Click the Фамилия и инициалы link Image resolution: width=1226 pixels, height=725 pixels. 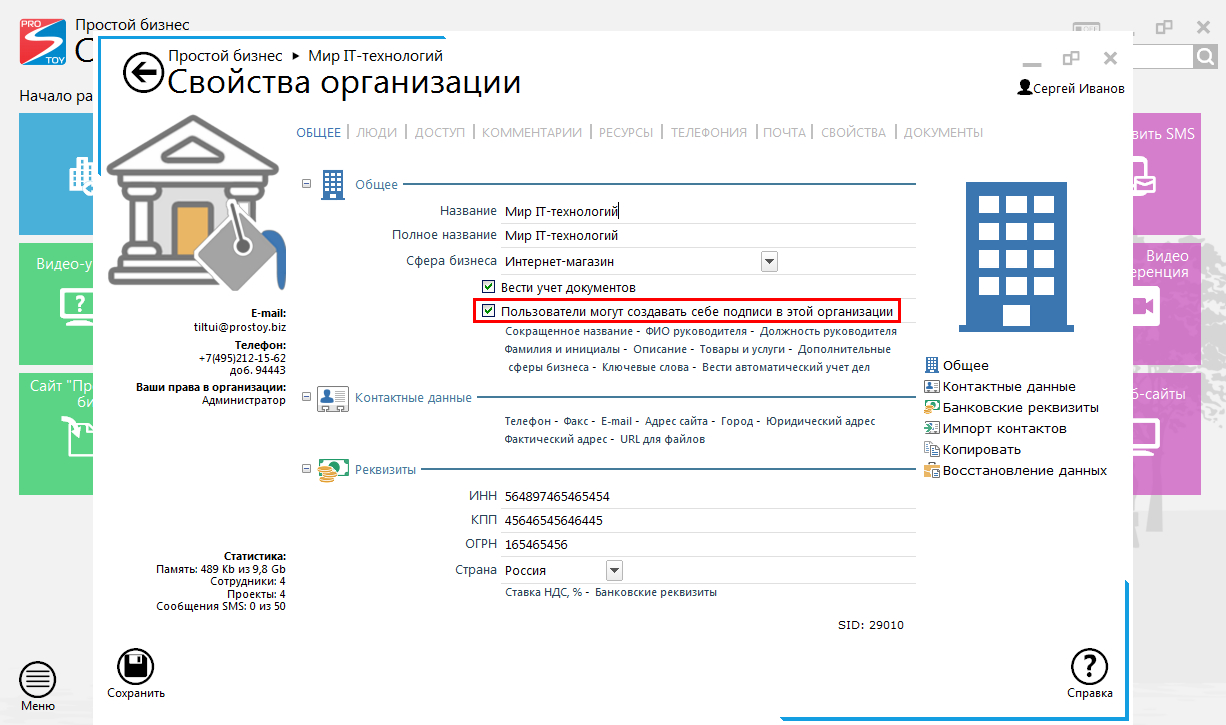(563, 349)
